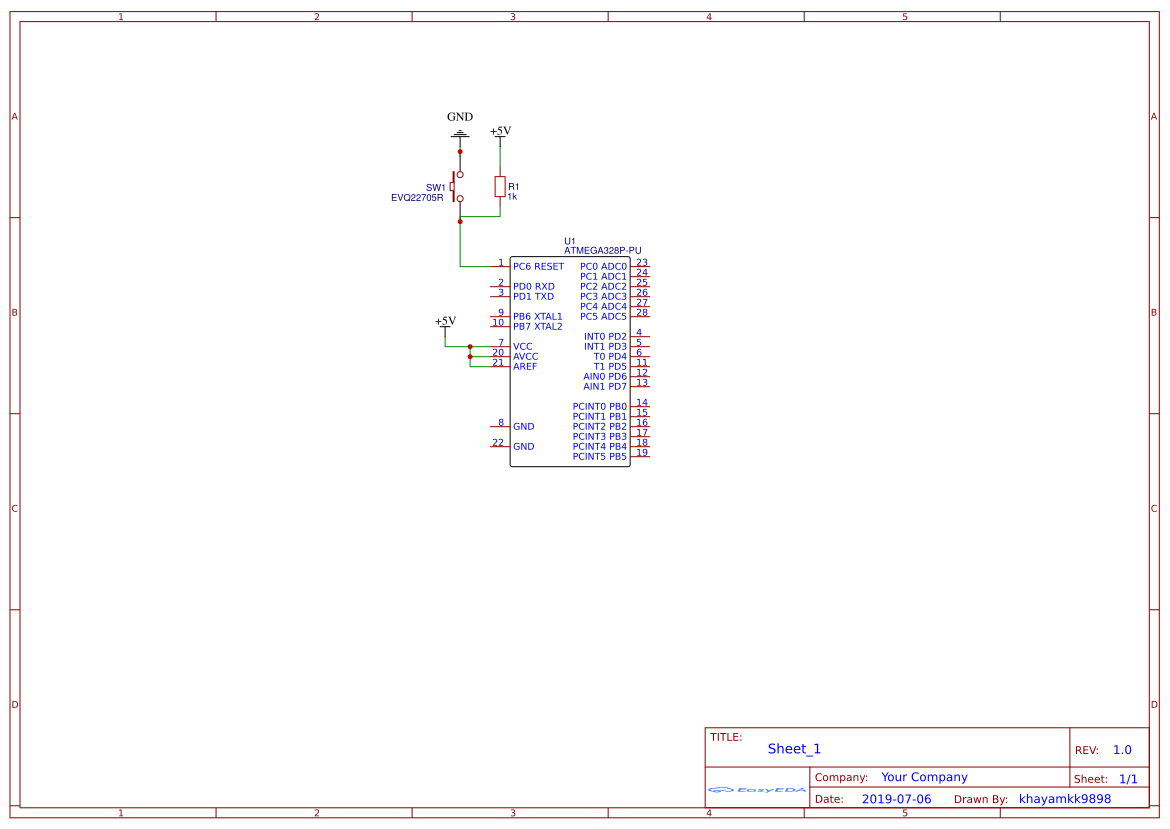Click the Sheet_1 title text
The image size is (1170, 829).
point(792,748)
